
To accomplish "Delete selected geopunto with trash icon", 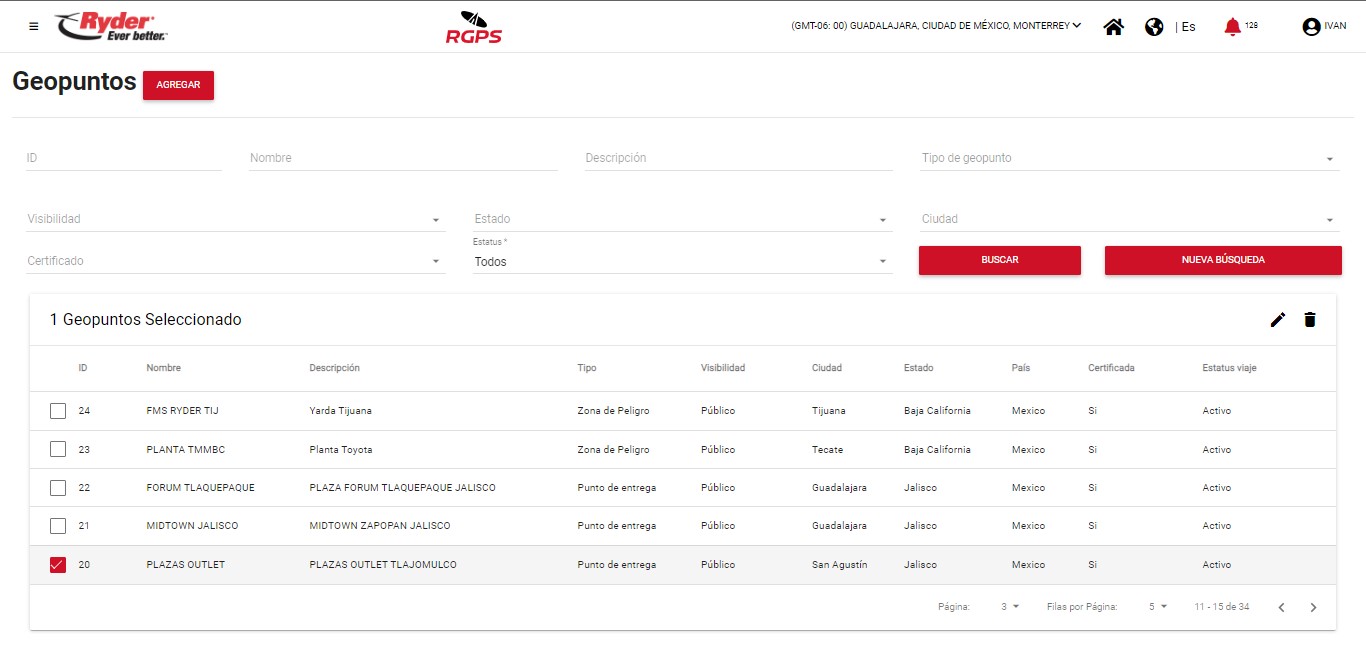I will coord(1310,320).
